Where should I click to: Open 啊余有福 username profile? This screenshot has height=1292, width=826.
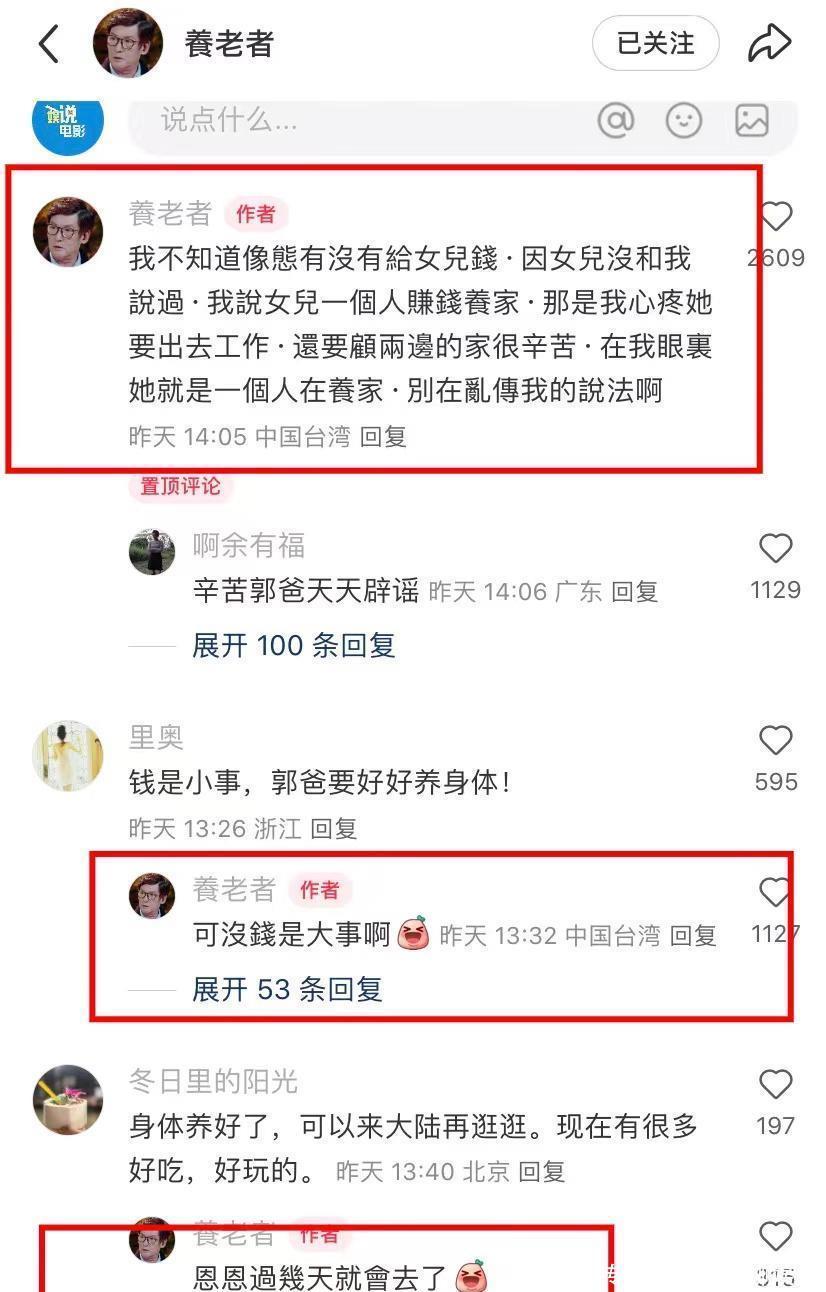(249, 545)
